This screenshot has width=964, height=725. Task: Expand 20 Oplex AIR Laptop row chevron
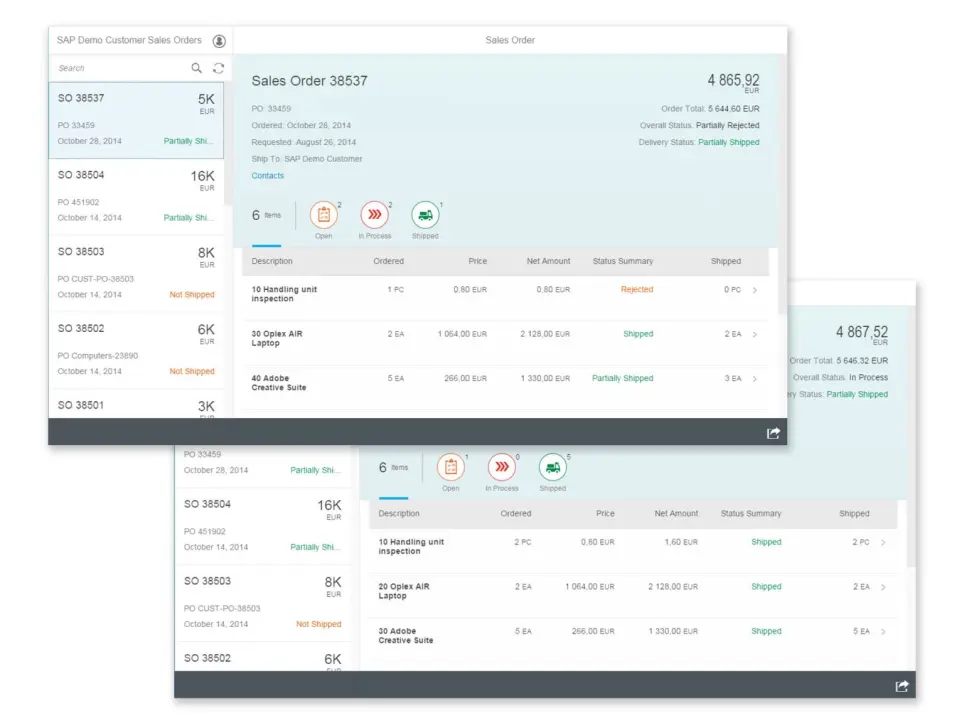coord(883,587)
